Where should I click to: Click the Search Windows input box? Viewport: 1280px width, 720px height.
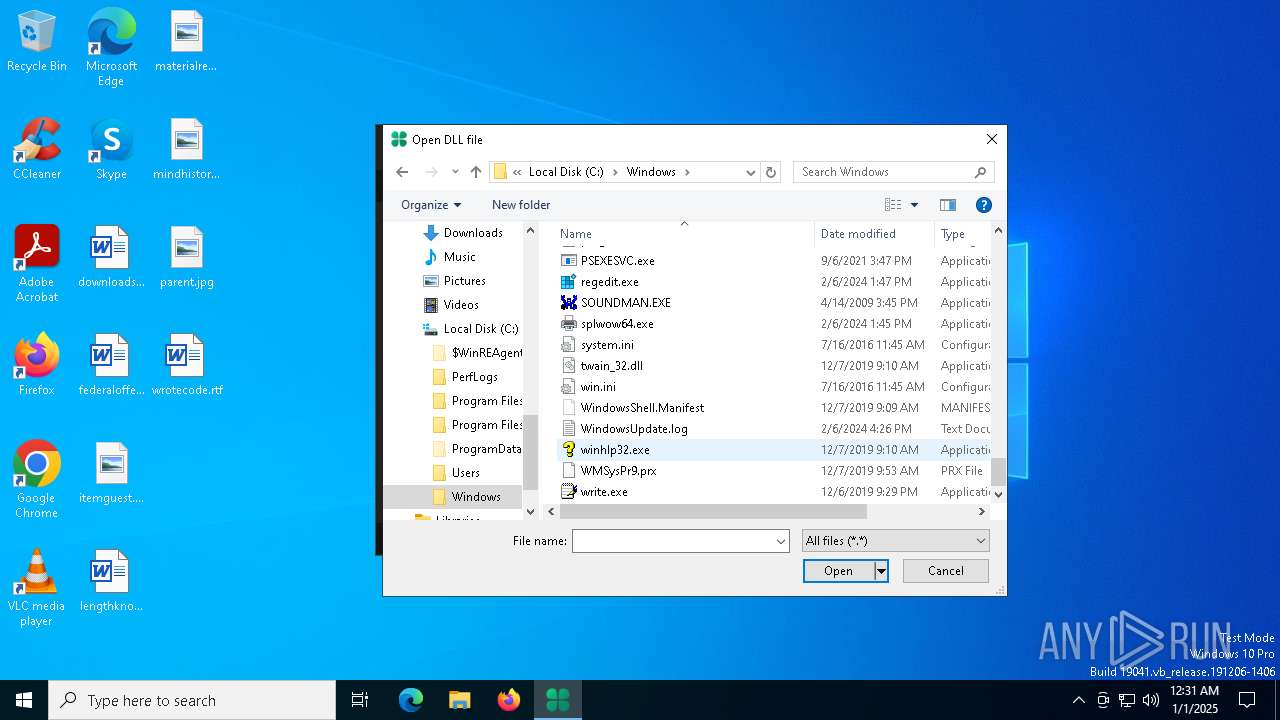[884, 172]
